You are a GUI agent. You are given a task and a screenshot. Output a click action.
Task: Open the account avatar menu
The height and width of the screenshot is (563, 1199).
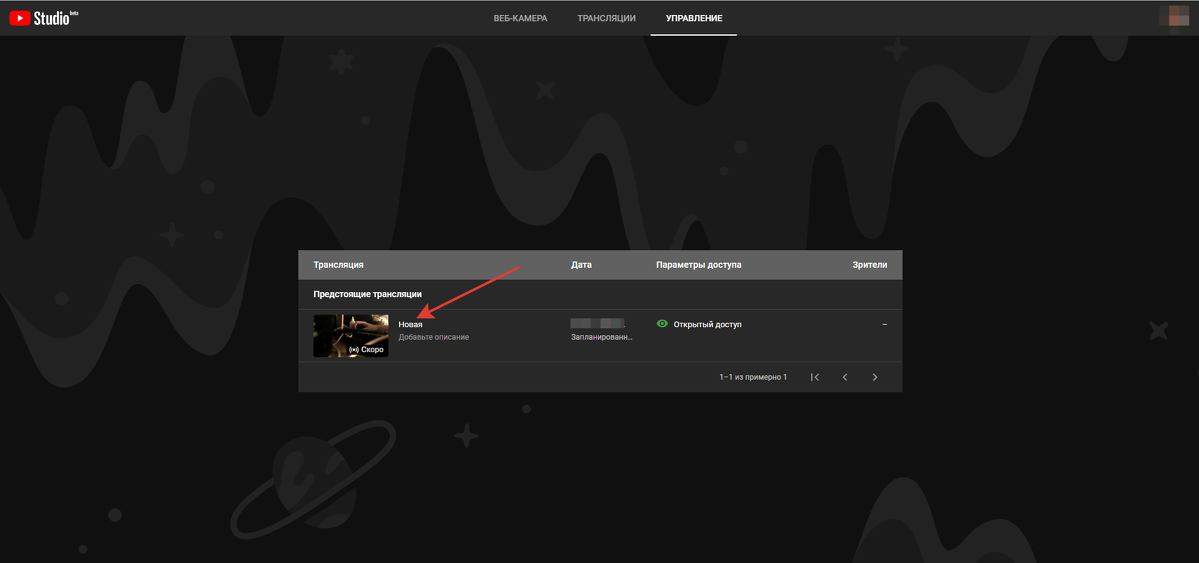(x=1174, y=17)
